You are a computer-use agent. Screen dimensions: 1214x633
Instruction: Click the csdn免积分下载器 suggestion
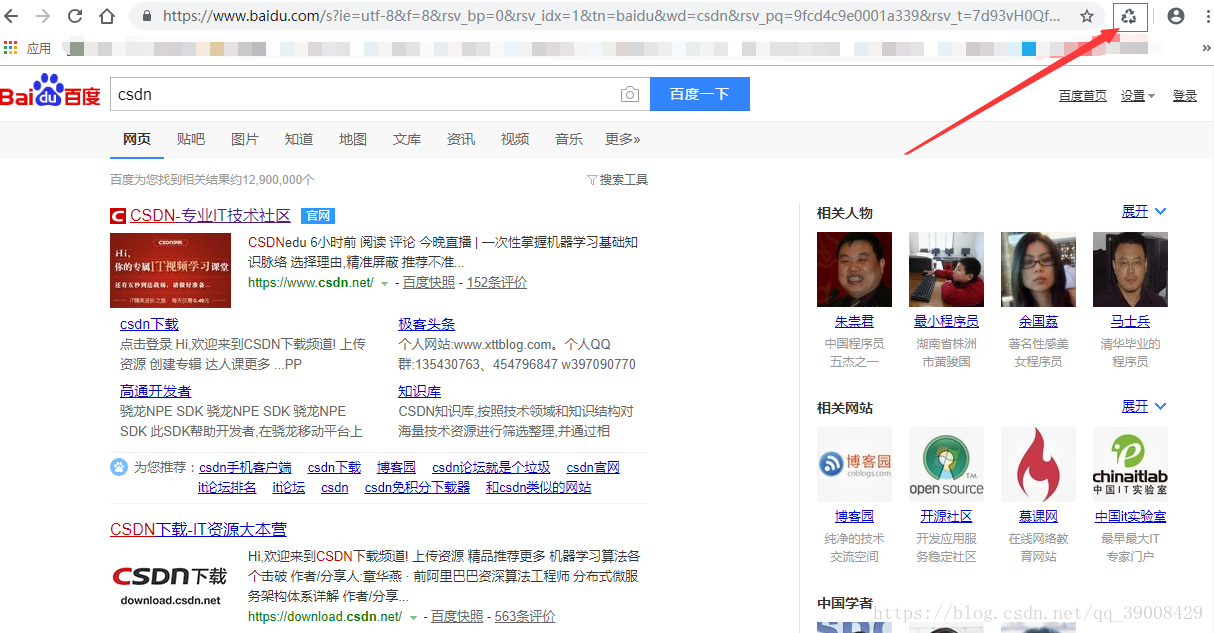pos(417,488)
